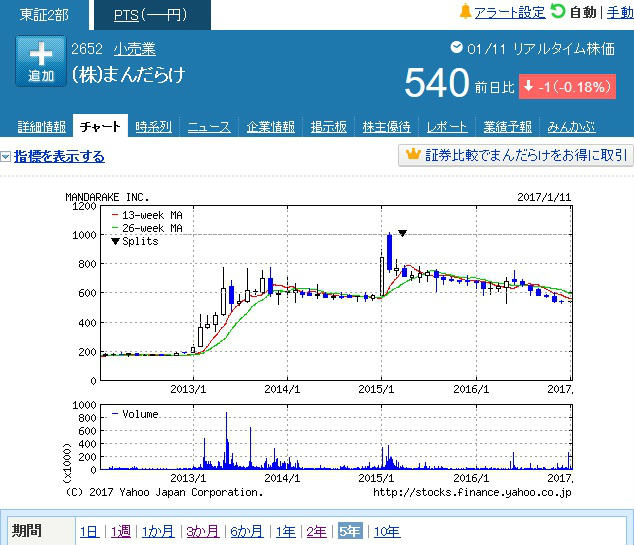The width and height of the screenshot is (634, 545).
Task: Set chart period to 1か月
Action: [x=158, y=531]
